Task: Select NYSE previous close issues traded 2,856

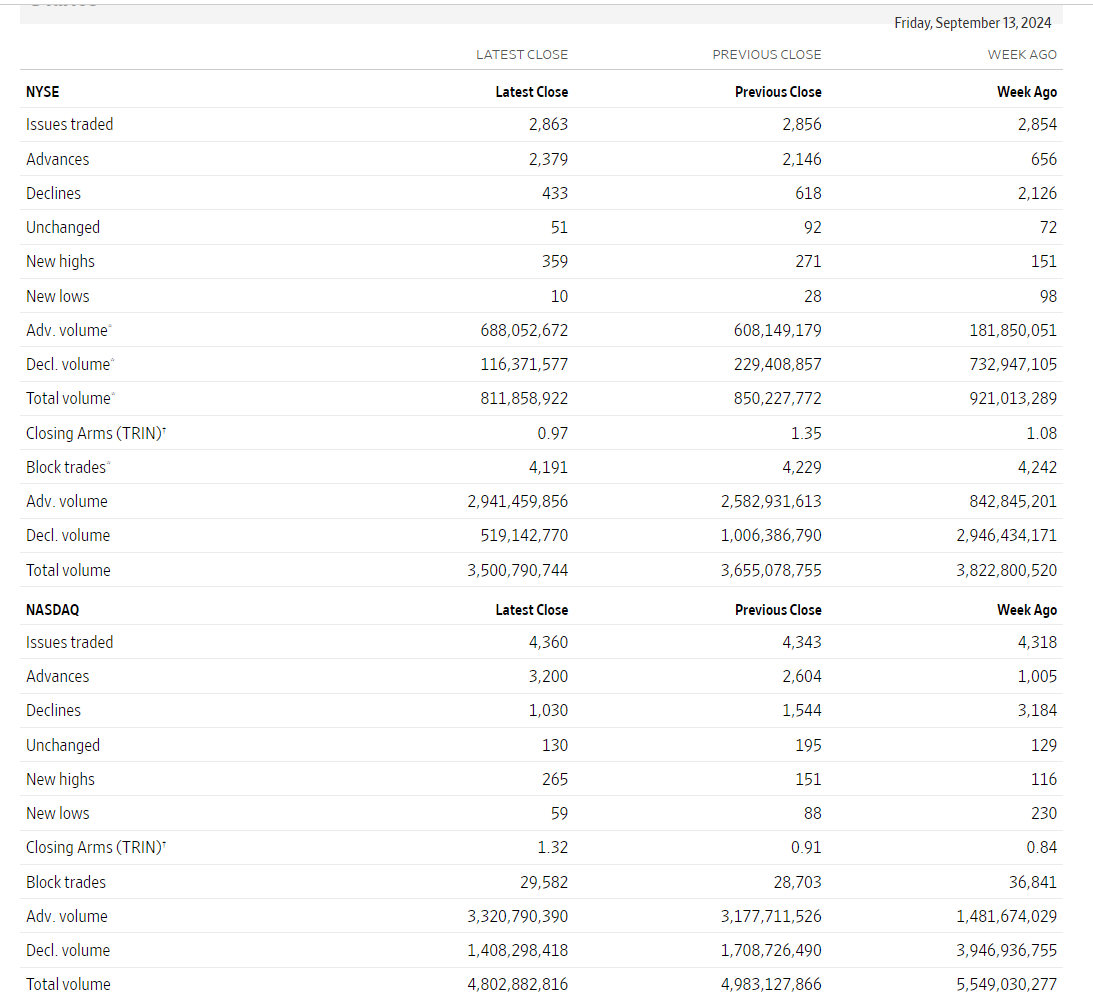Action: pos(802,124)
